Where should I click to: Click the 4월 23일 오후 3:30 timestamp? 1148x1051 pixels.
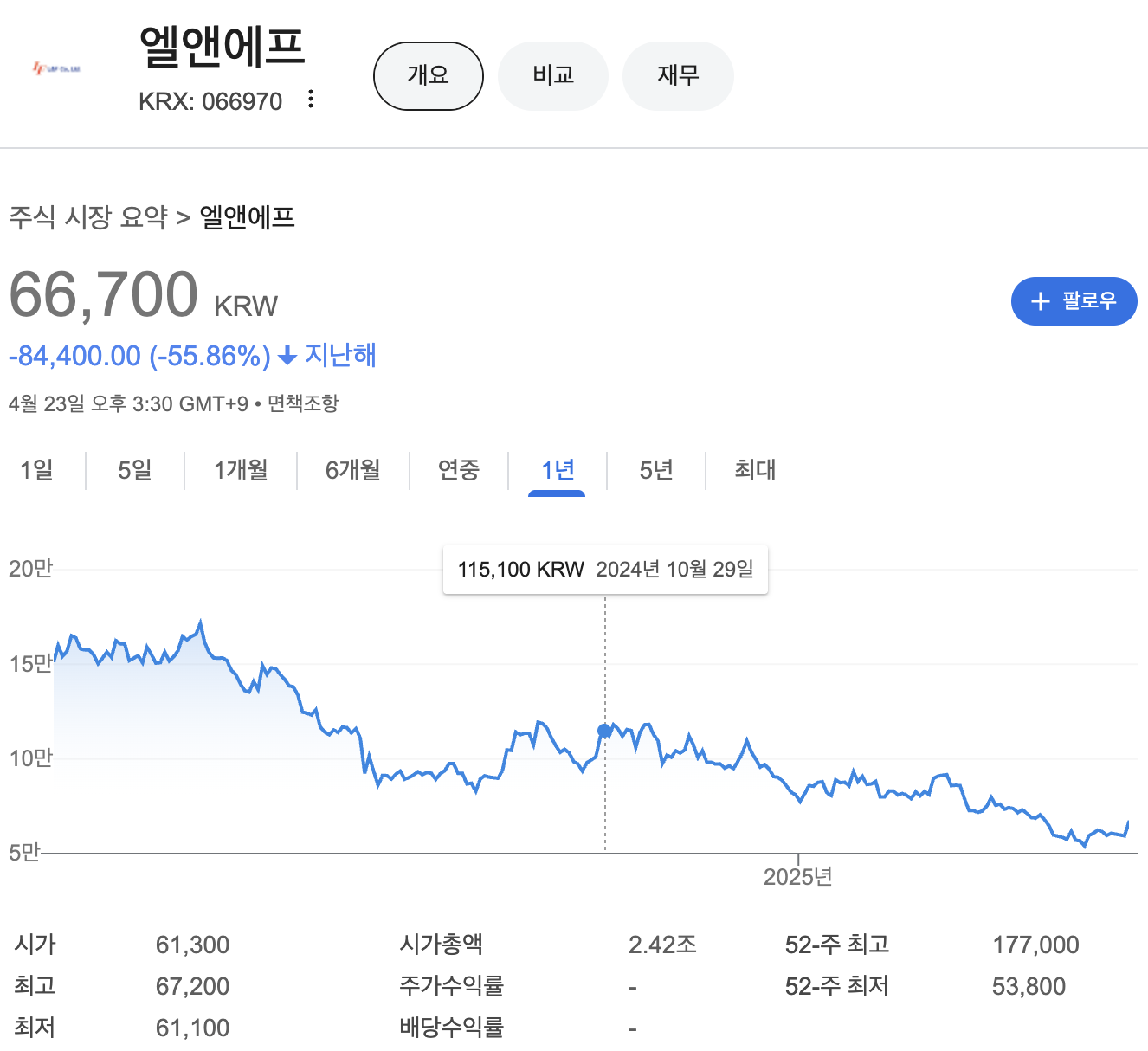(128, 403)
